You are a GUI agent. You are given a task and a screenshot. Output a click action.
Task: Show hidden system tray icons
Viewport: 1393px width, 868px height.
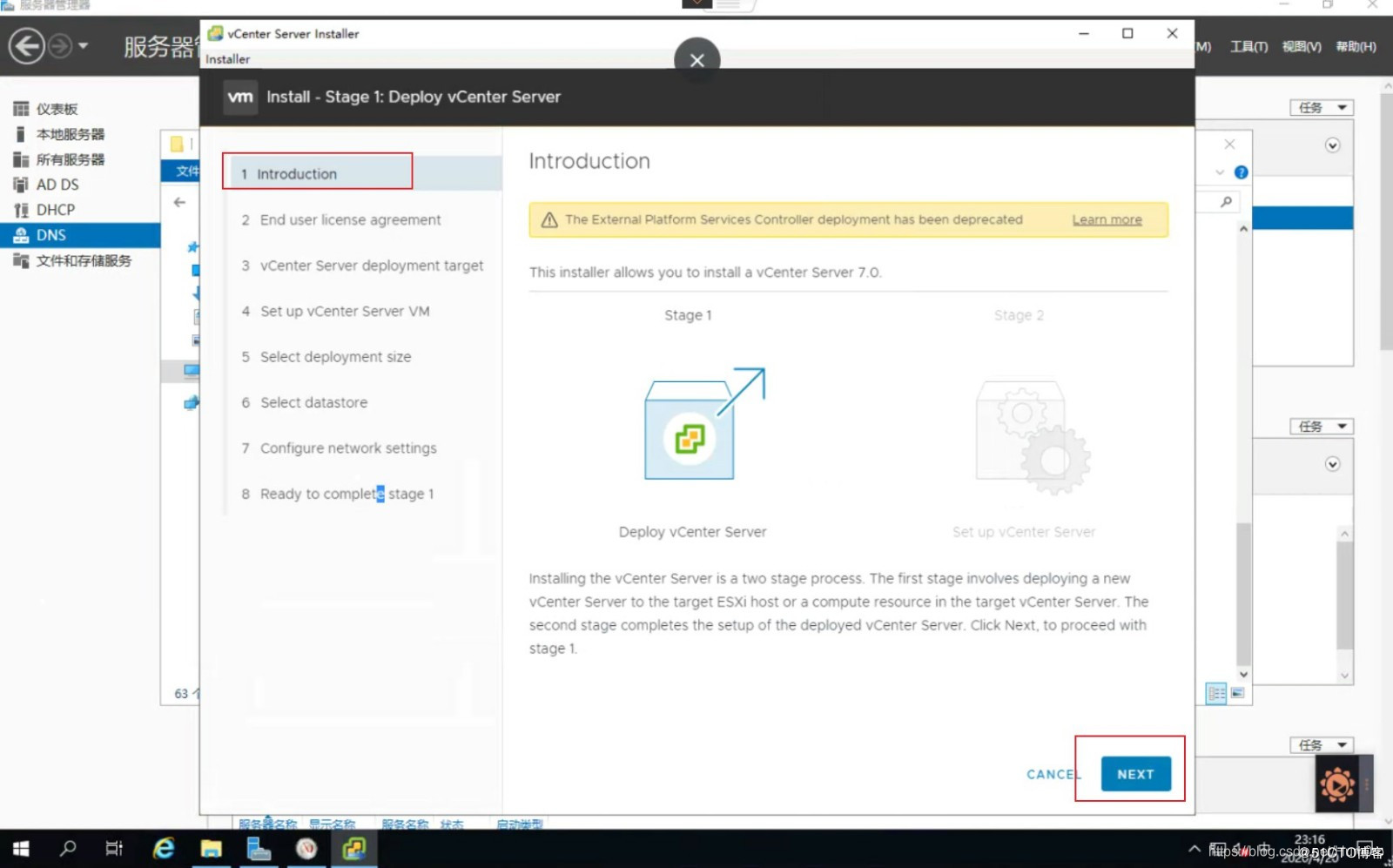[x=1194, y=849]
